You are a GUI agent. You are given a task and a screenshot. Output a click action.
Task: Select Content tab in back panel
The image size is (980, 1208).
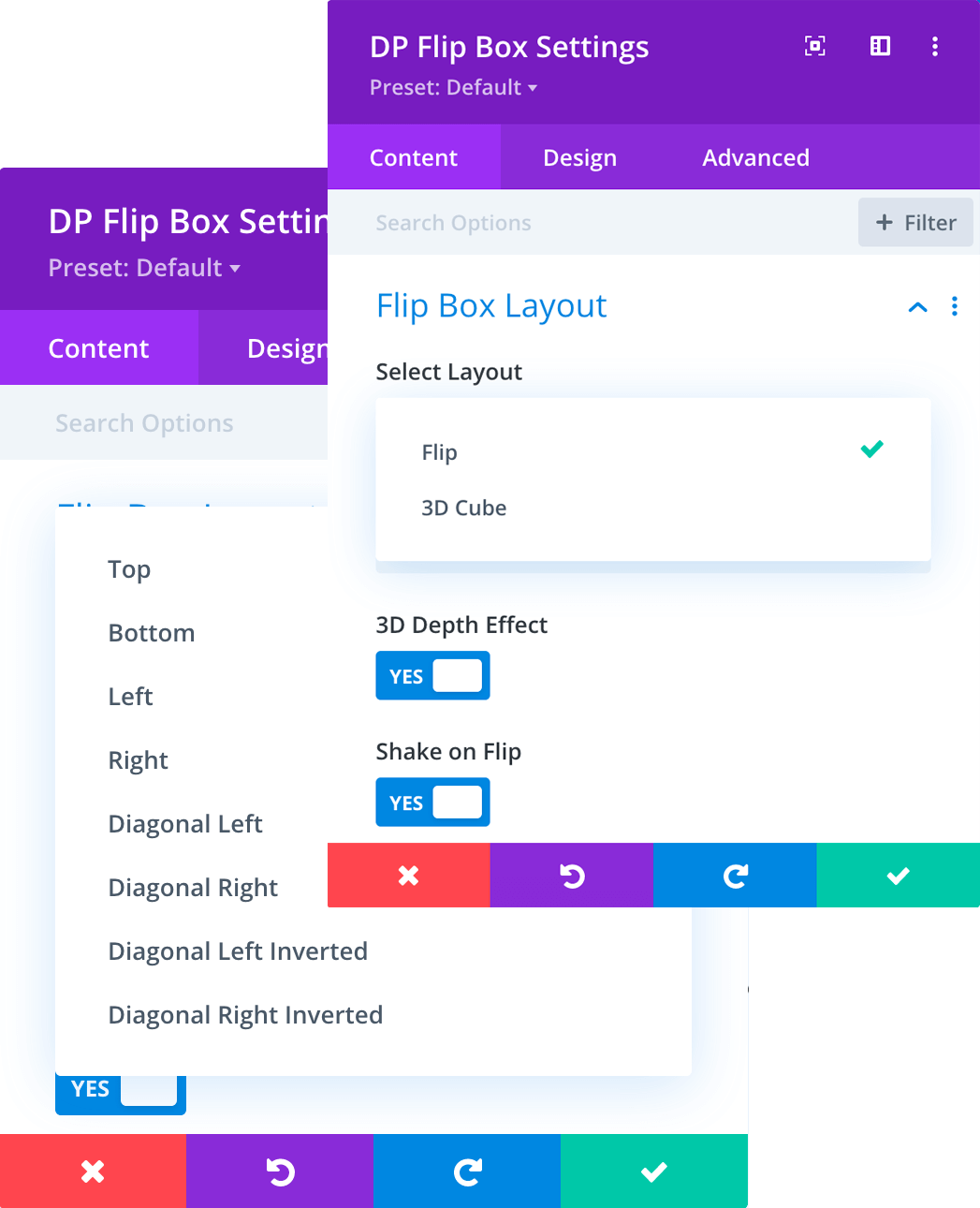click(x=99, y=348)
